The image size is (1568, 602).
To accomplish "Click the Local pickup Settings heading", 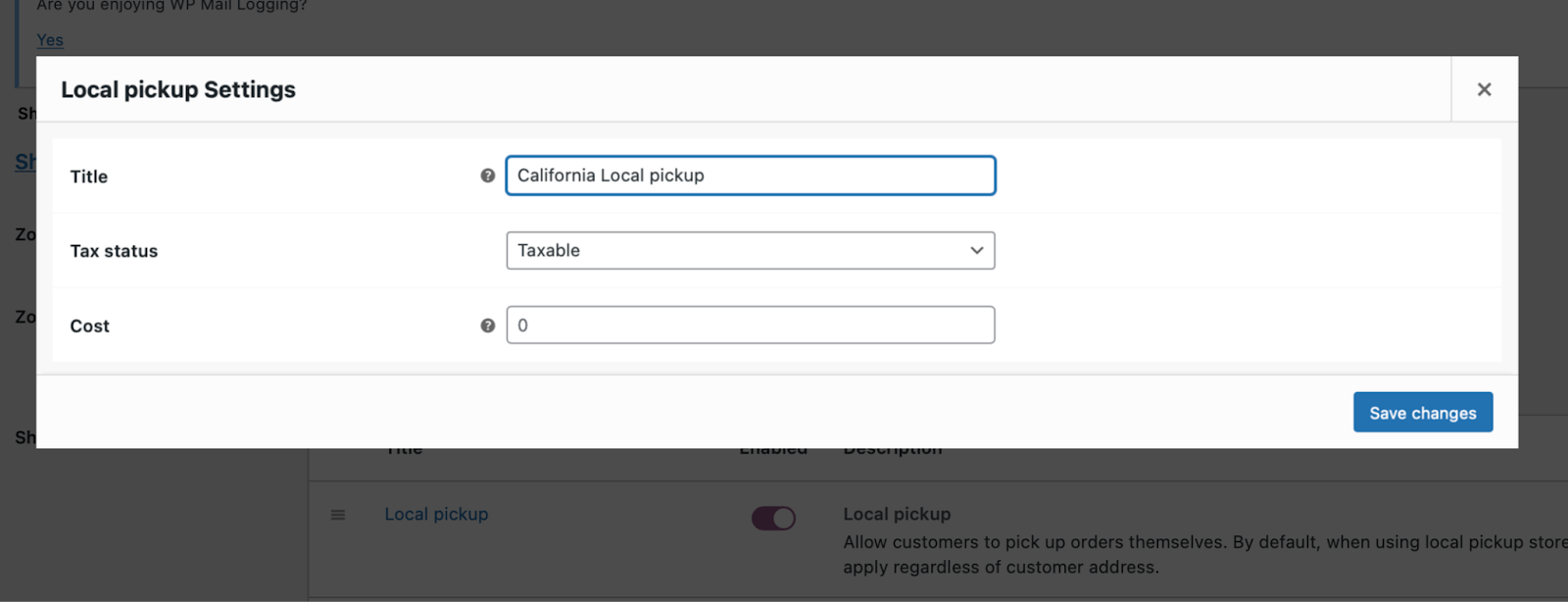I will 178,90.
